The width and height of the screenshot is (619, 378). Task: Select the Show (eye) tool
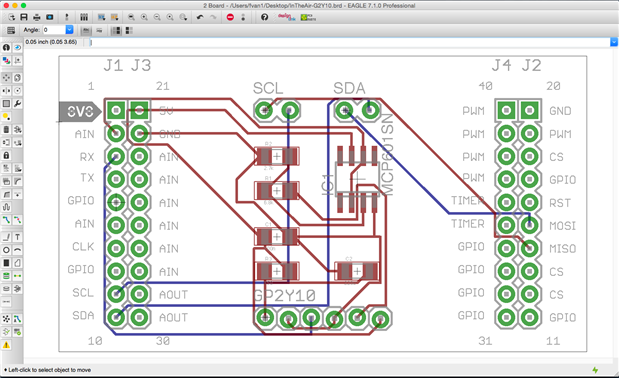pyautogui.click(x=17, y=47)
